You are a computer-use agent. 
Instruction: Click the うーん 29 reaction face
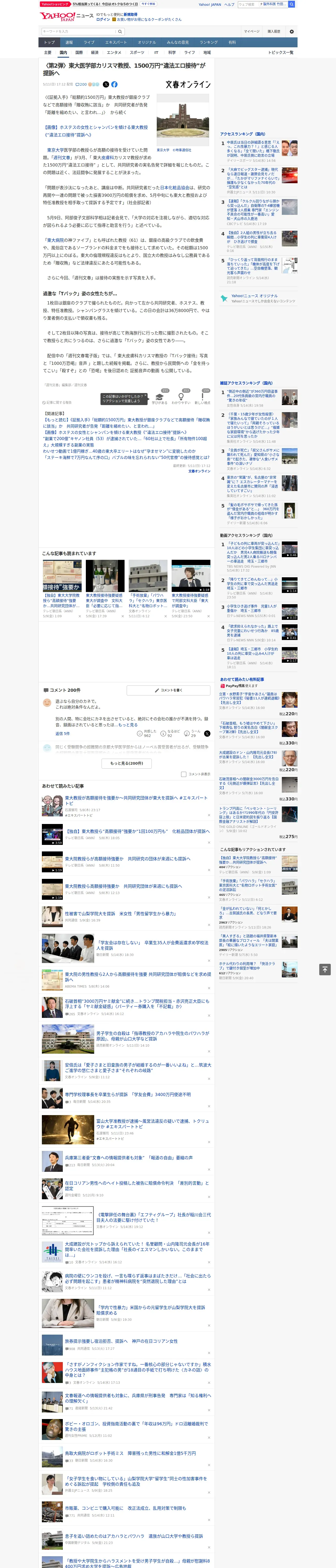click(x=187, y=734)
